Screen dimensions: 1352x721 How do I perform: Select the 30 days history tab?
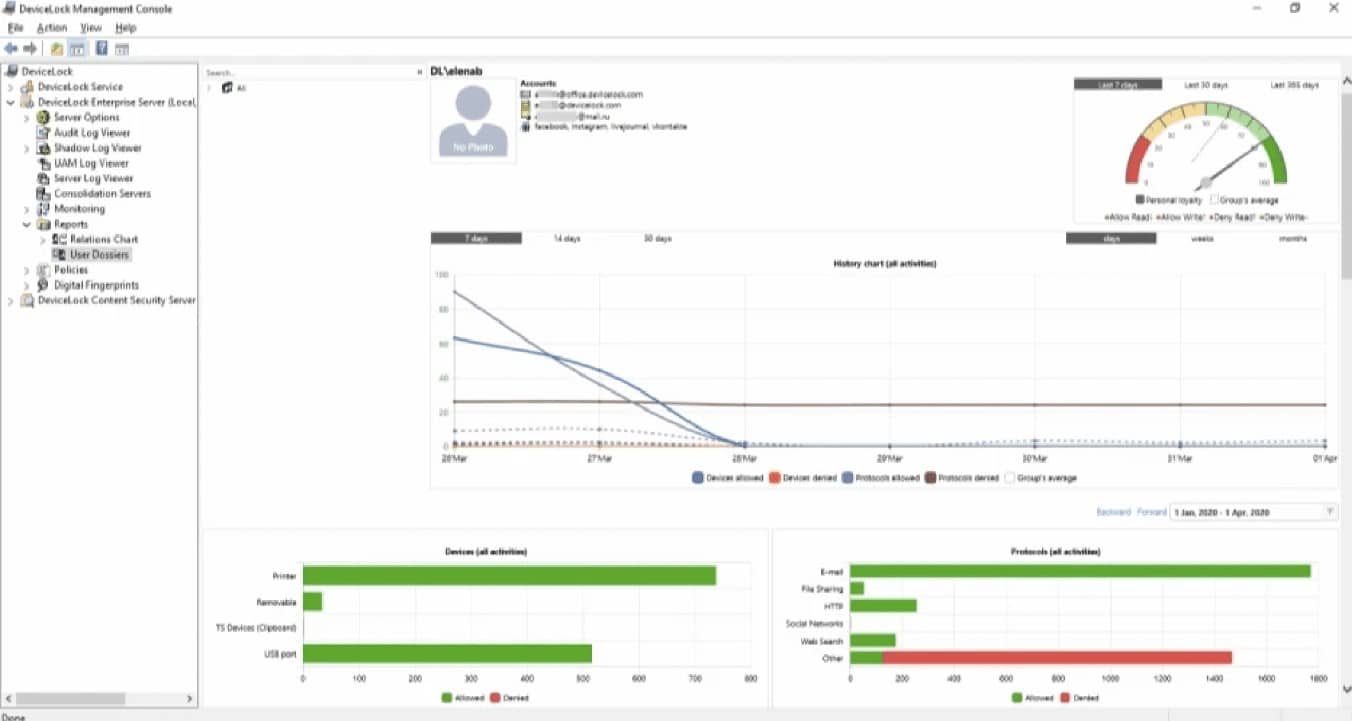[x=657, y=239]
